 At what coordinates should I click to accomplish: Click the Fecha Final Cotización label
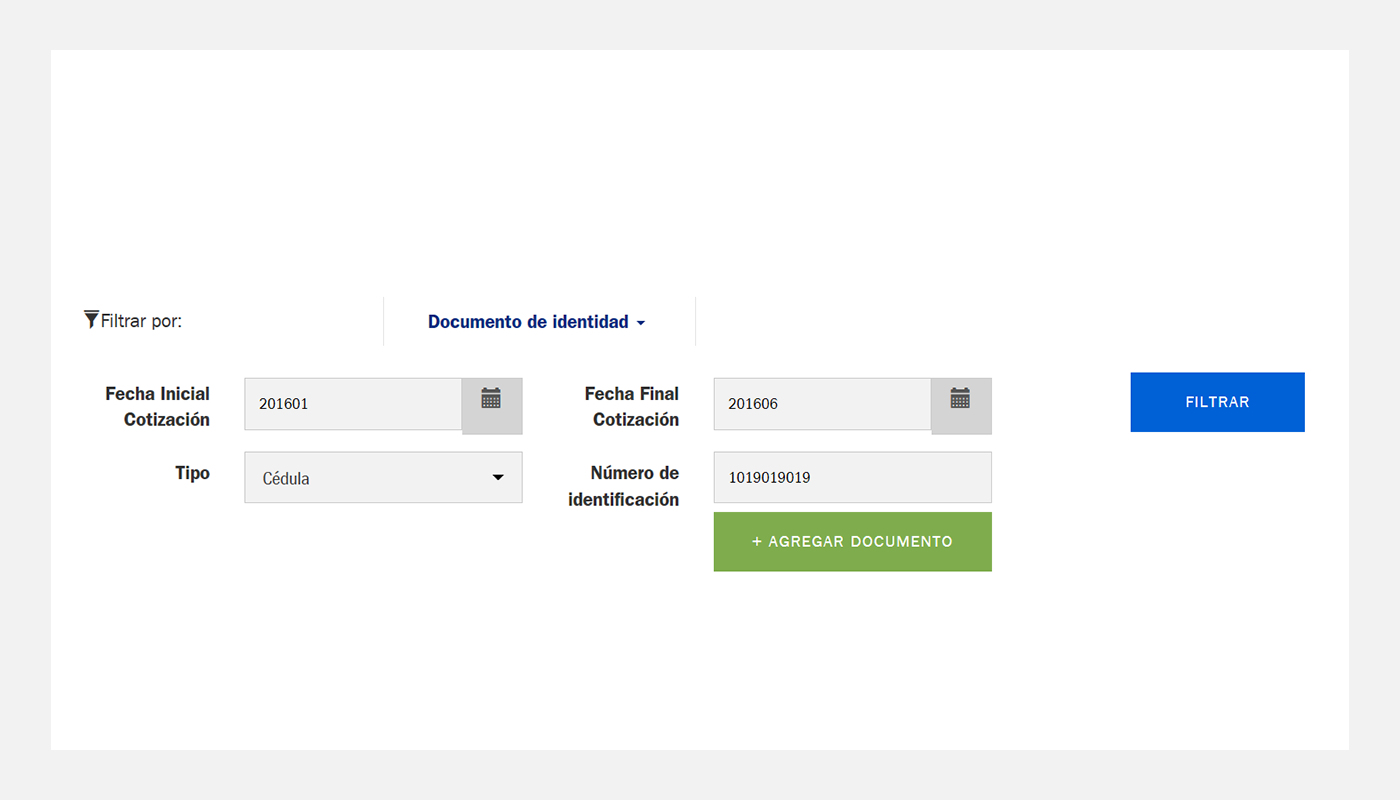click(x=632, y=406)
